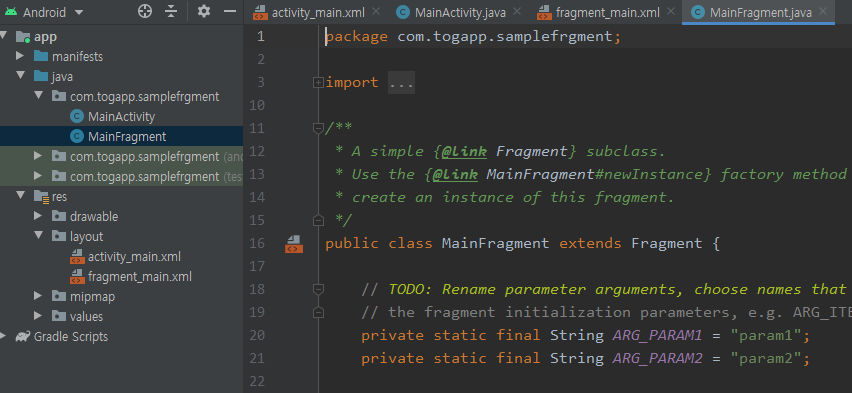Click the layout folder icon

59,236
